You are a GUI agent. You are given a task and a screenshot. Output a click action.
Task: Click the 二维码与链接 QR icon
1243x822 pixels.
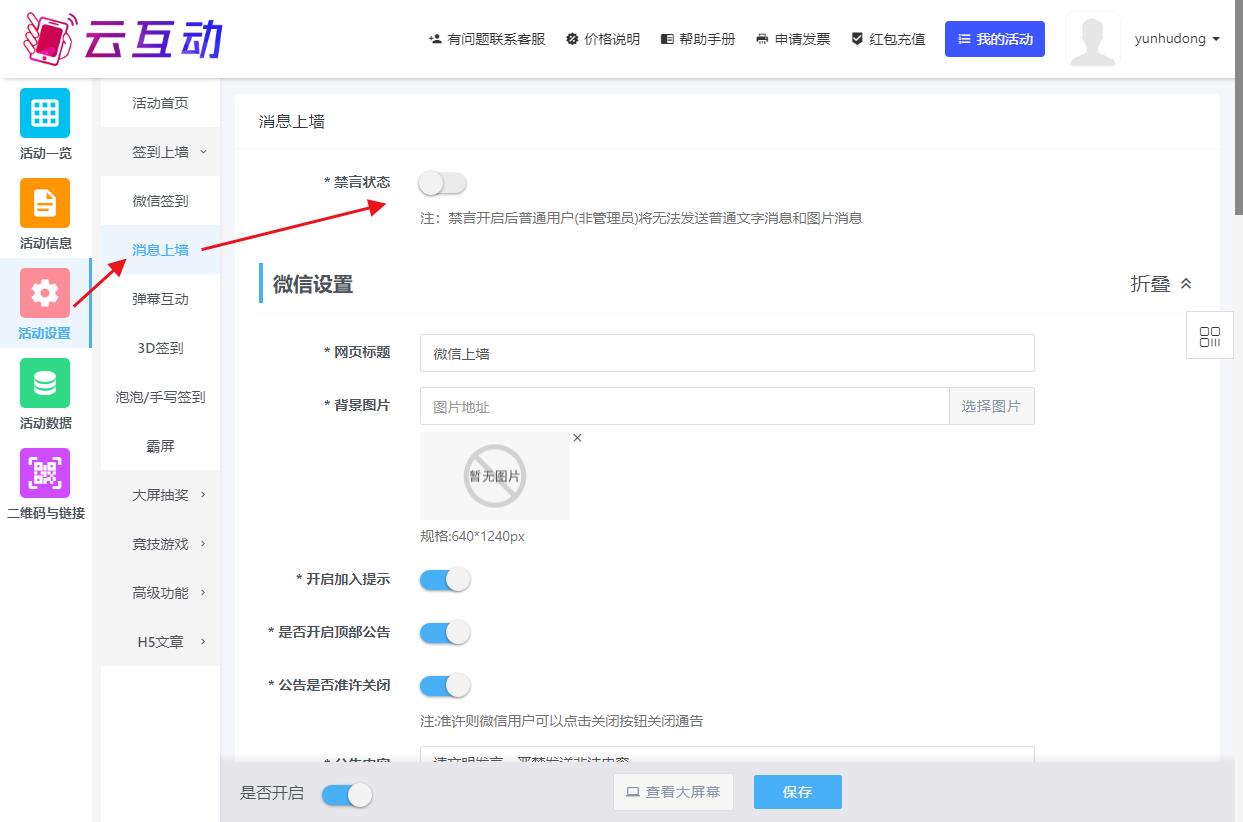45,473
